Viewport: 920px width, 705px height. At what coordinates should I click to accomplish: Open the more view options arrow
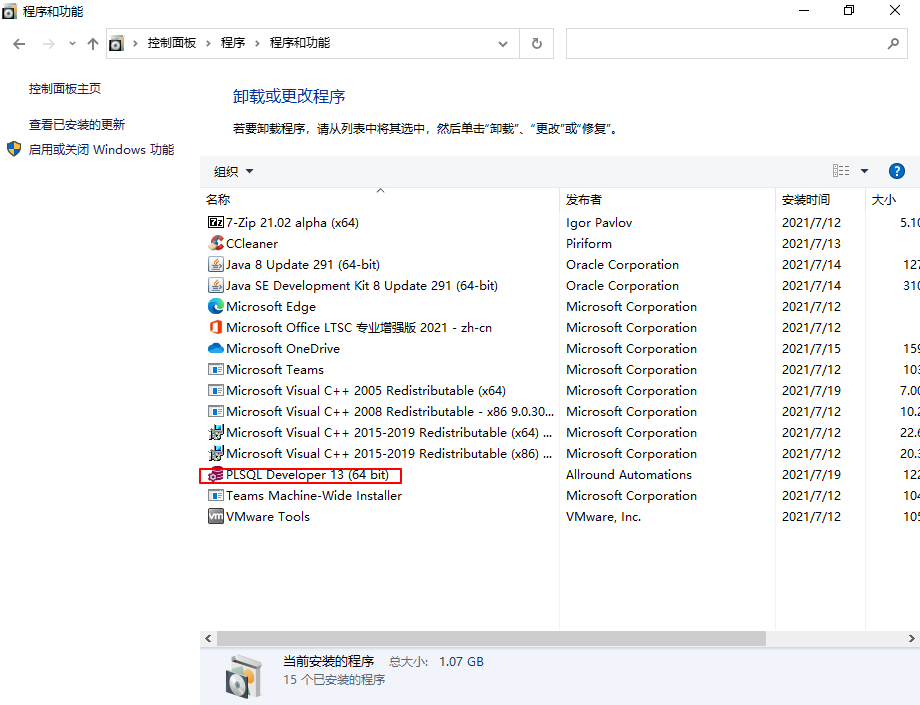click(x=864, y=171)
